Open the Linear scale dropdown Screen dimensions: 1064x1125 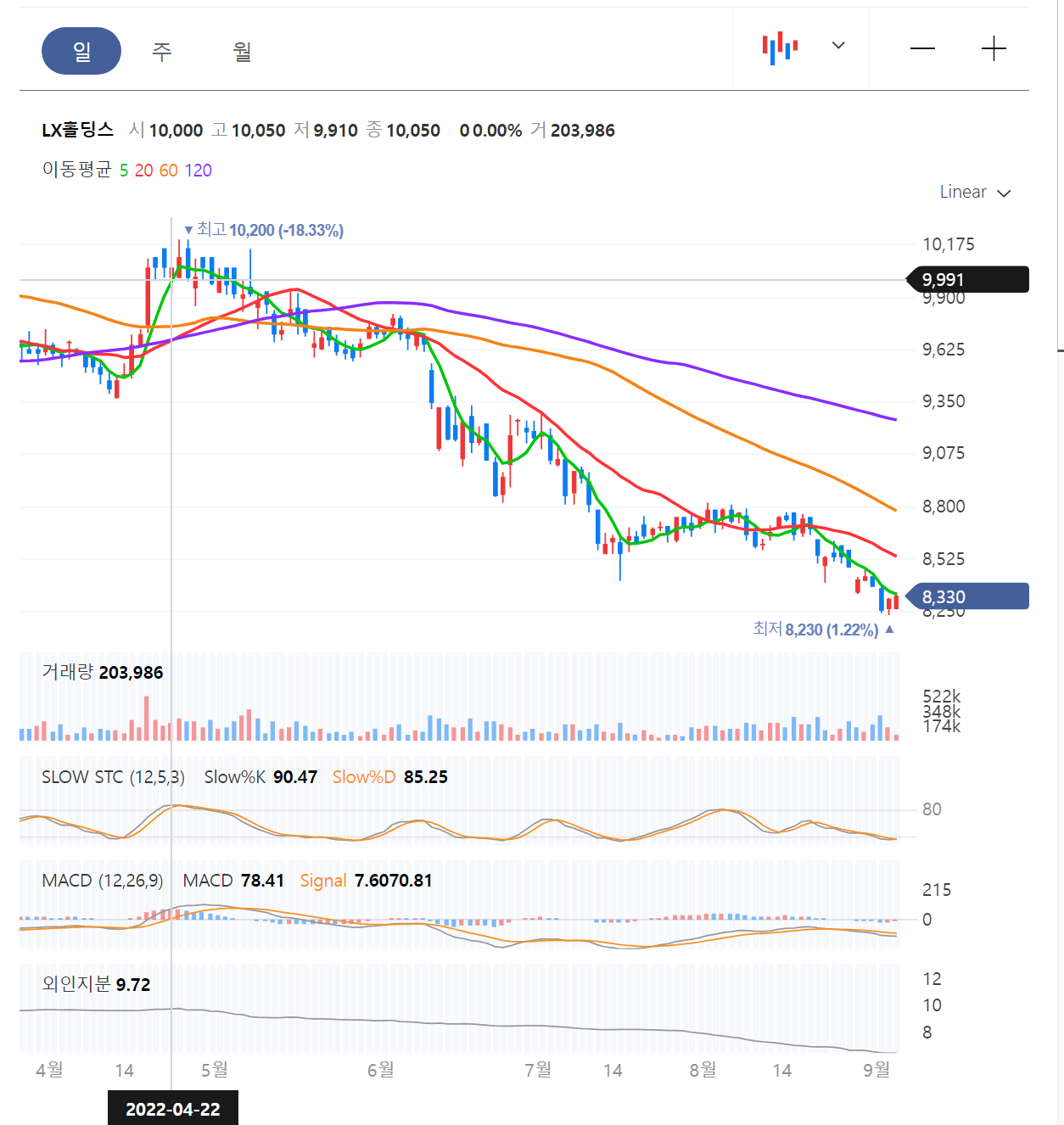point(975,193)
